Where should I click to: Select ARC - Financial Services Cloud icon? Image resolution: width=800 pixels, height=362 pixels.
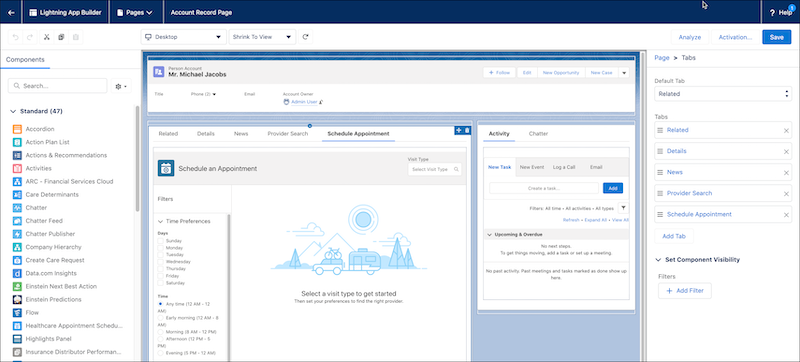pos(17,182)
